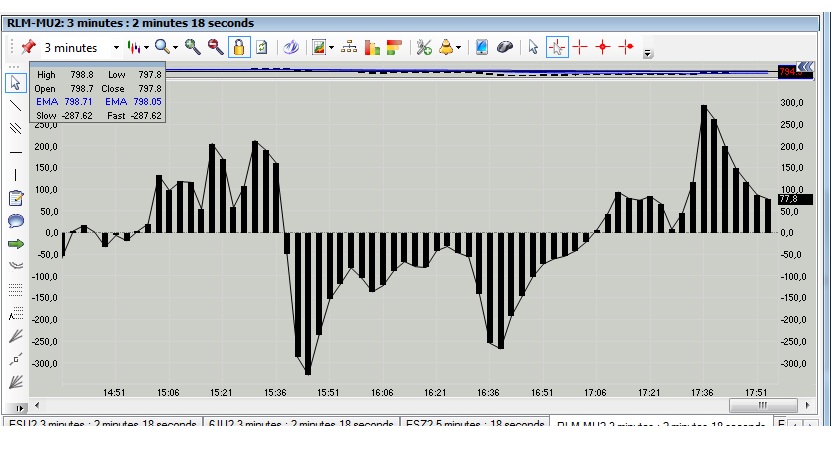Click the computer mouse icon in toolbar
The width and height of the screenshot is (831, 460).
click(505, 48)
